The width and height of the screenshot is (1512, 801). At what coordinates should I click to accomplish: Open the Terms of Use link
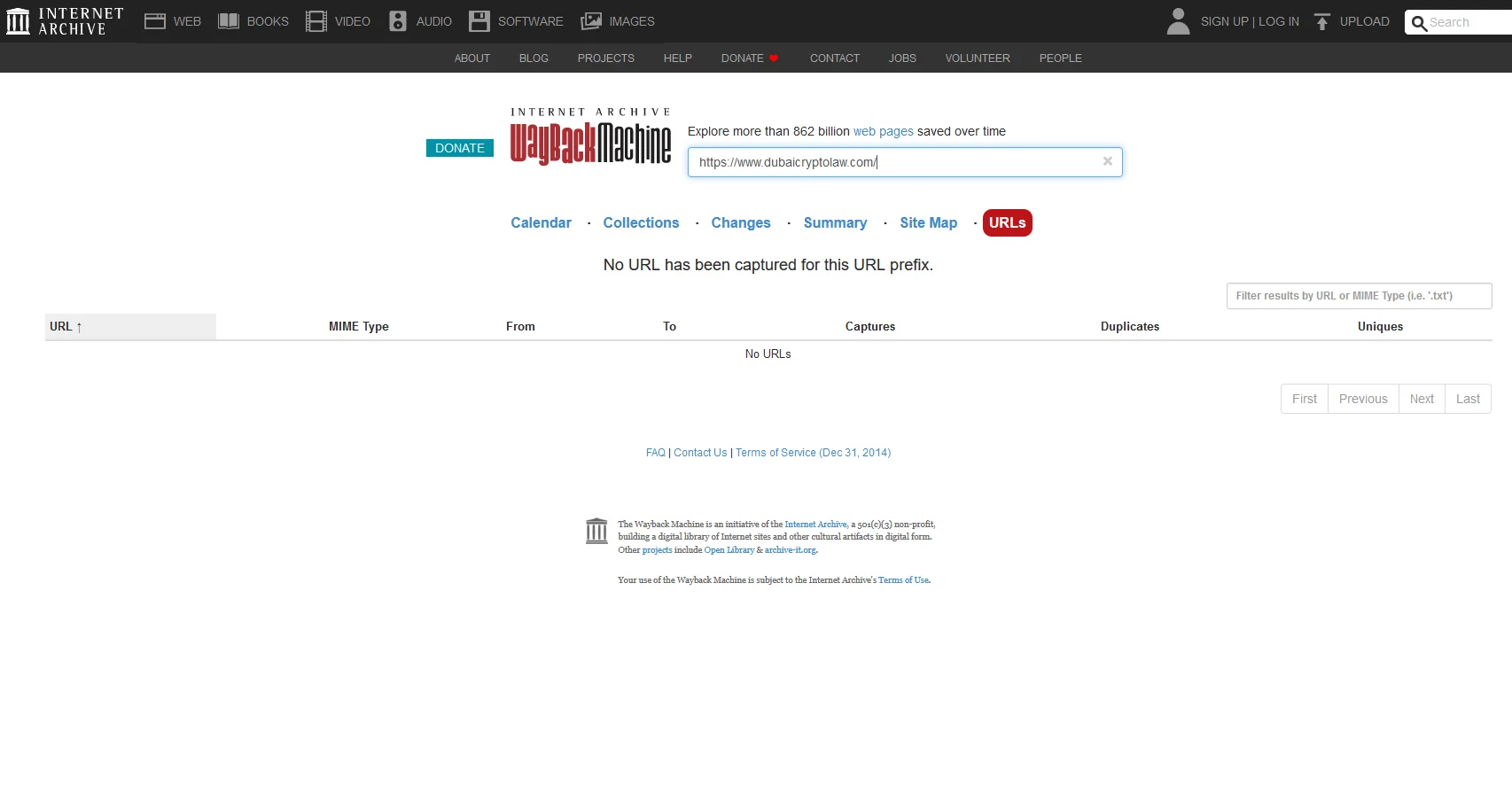pyautogui.click(x=903, y=580)
